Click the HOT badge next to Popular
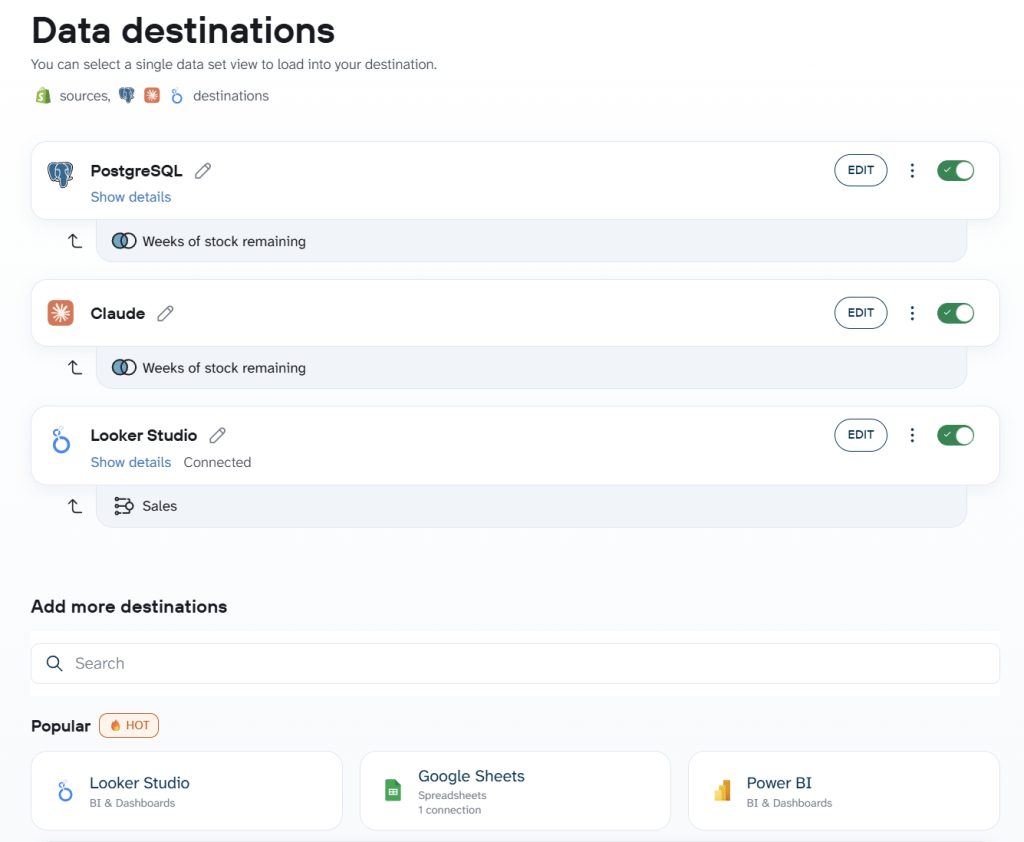The image size is (1024, 842). (129, 726)
